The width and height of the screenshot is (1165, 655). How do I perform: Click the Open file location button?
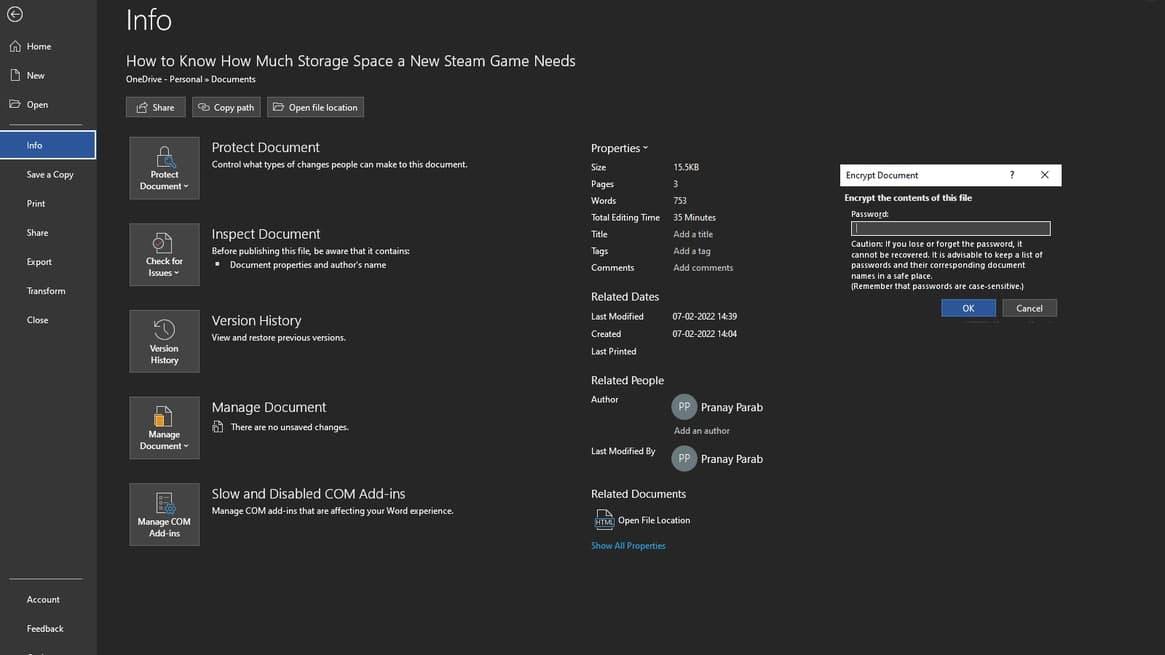click(315, 107)
